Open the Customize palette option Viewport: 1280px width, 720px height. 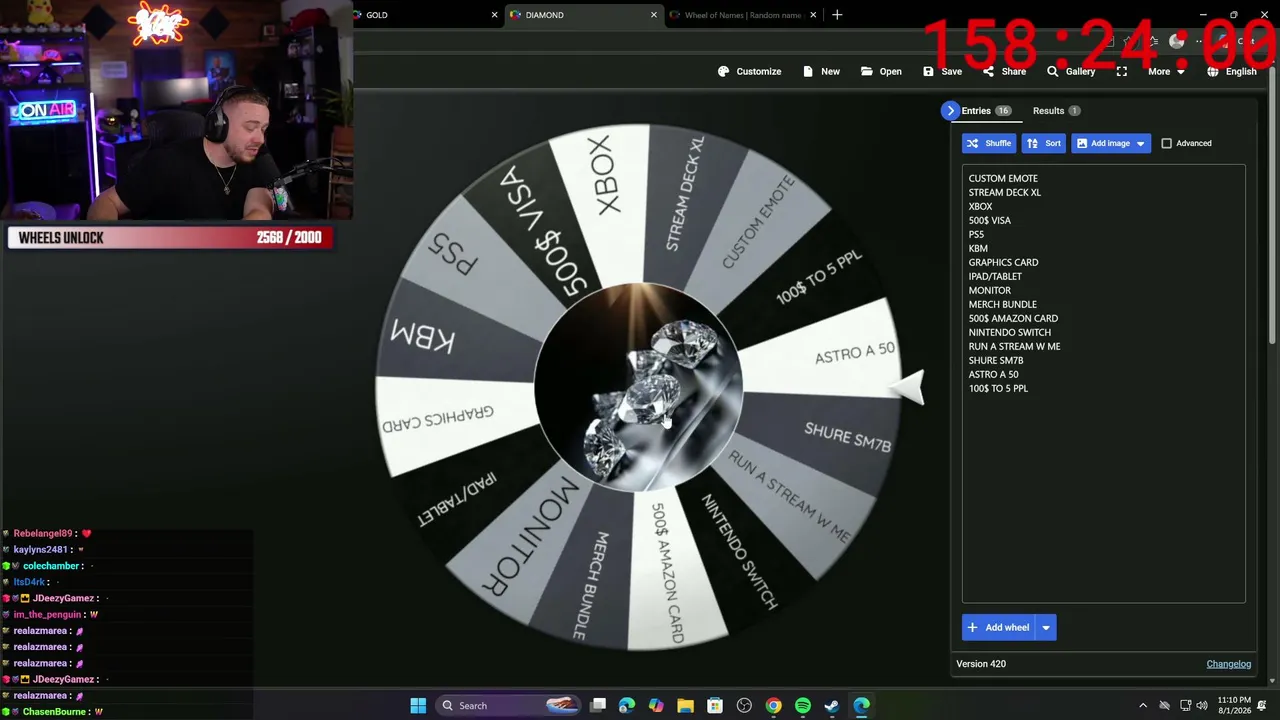coord(750,71)
